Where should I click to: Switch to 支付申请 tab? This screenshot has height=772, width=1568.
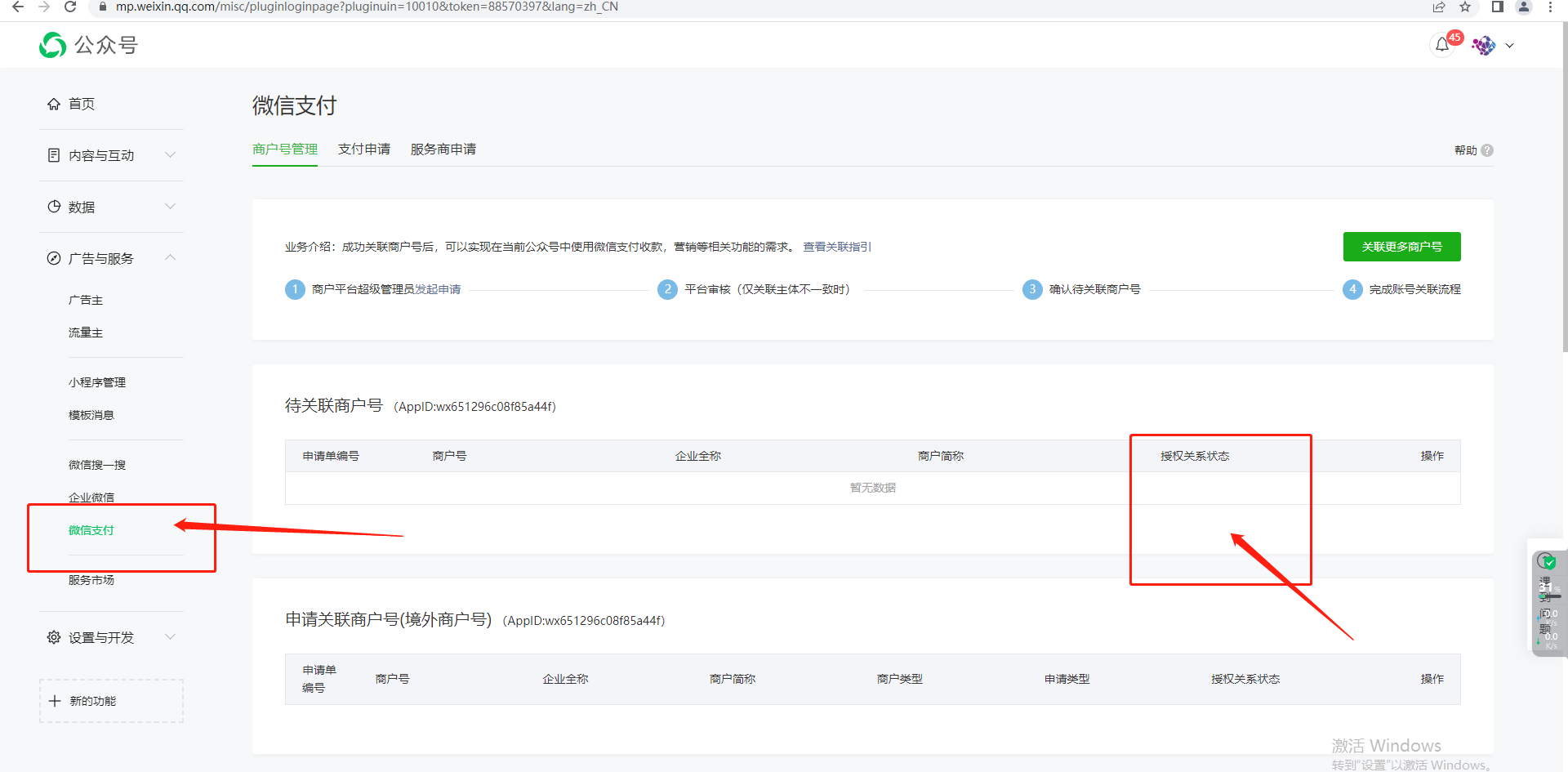(x=364, y=149)
